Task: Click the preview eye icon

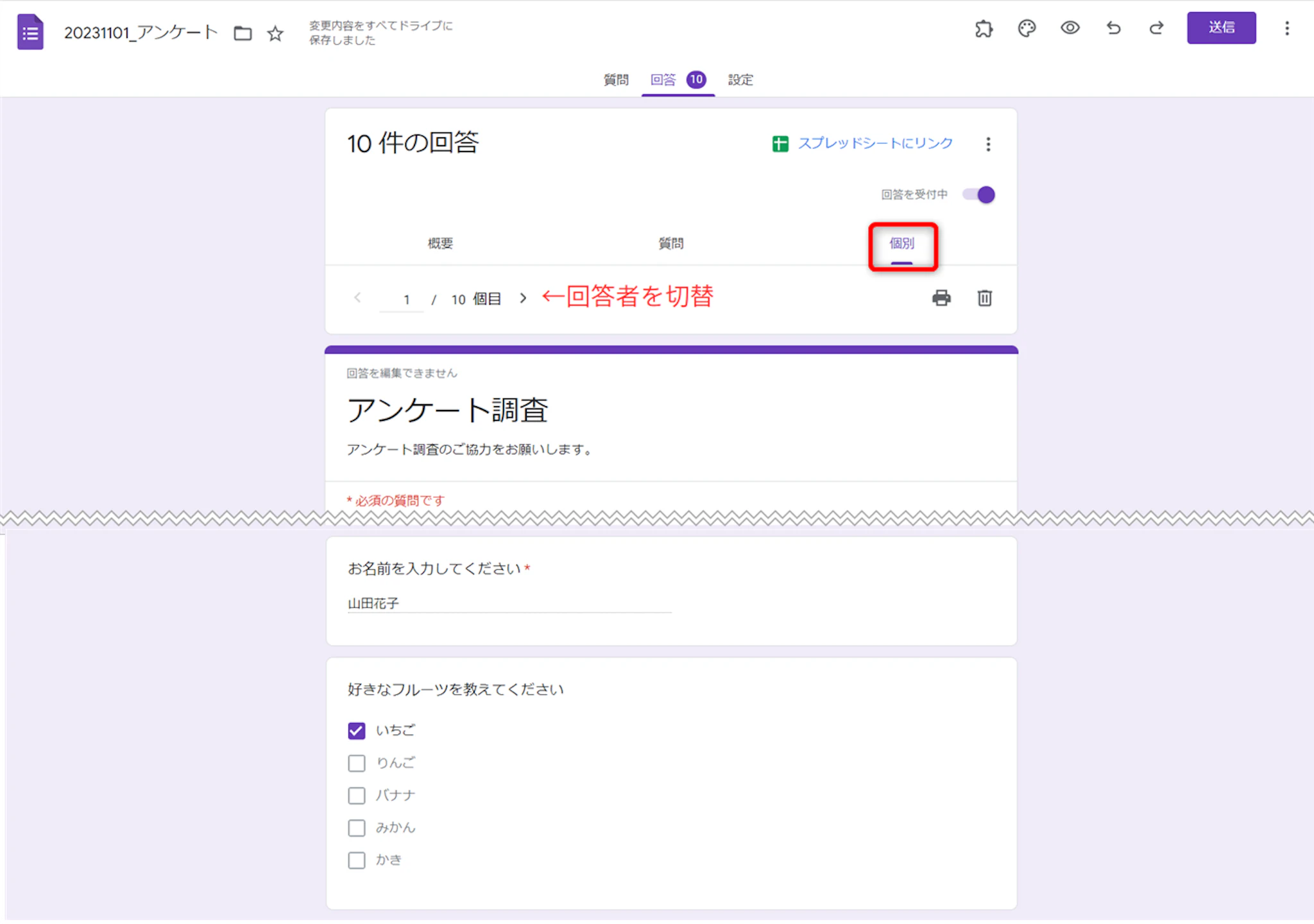Action: 1070,28
